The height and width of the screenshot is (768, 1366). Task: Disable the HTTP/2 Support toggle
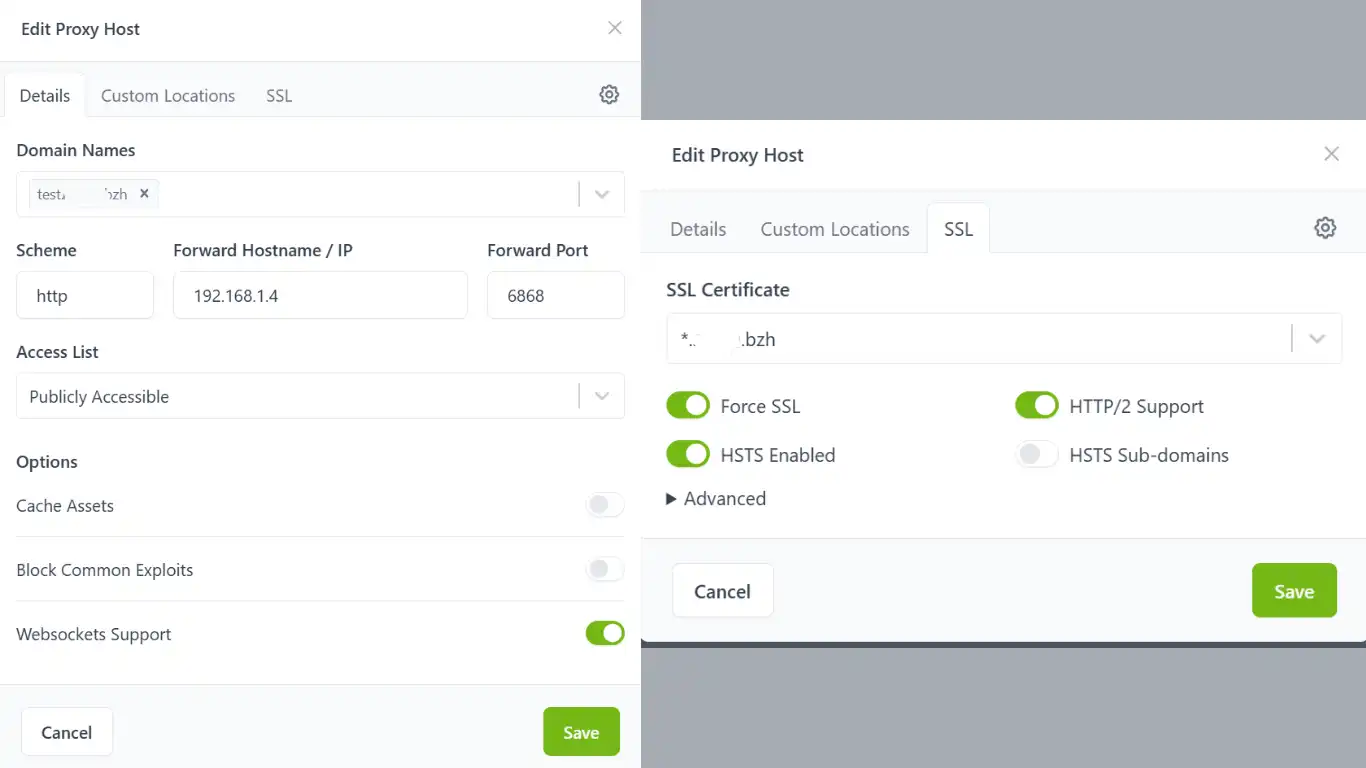pos(1036,406)
